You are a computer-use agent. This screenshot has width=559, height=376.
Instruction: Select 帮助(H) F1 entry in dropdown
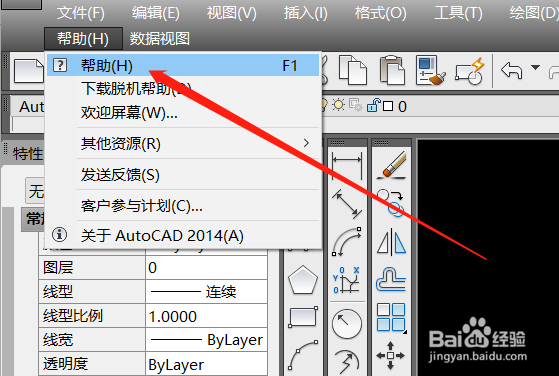coord(183,66)
